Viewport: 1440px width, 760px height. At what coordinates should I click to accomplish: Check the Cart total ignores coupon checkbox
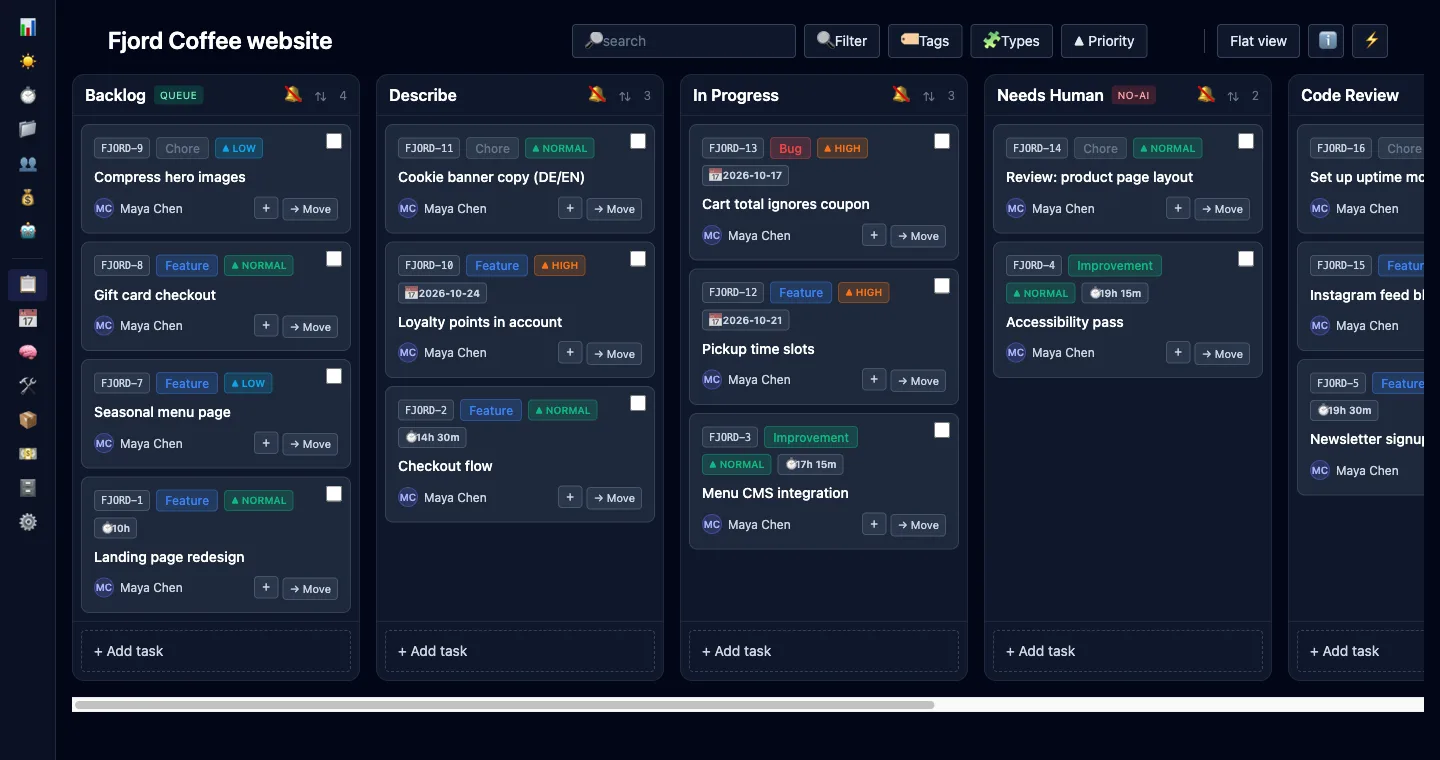942,141
